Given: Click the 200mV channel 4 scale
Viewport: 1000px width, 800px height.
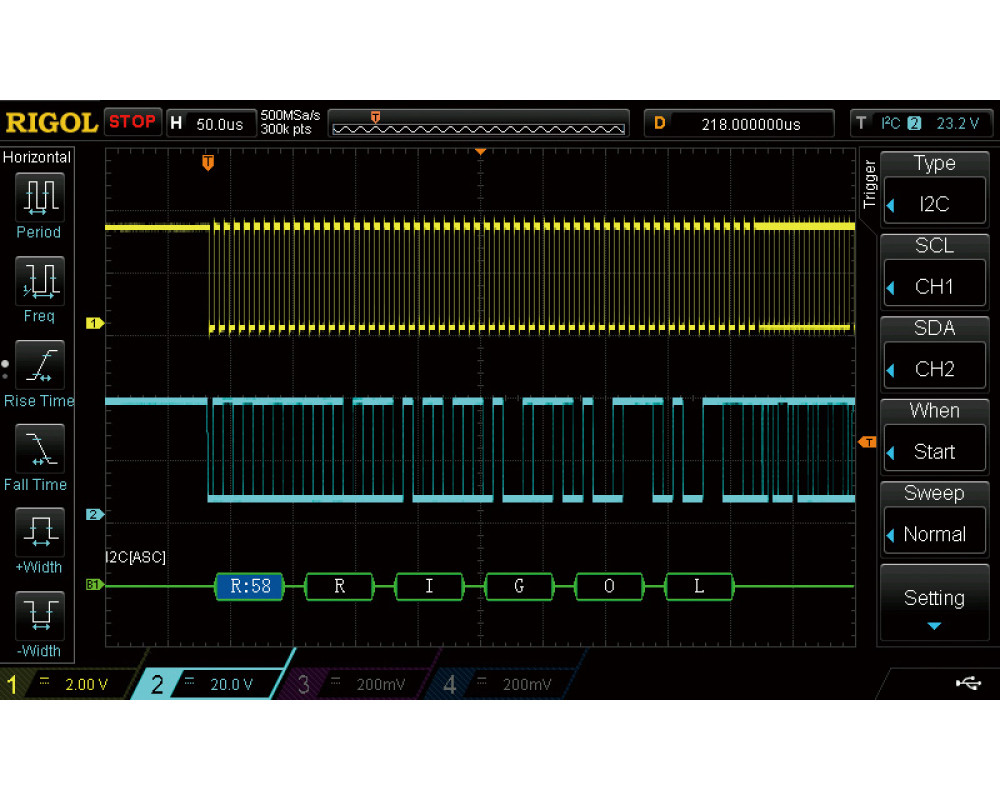Looking at the screenshot, I should point(527,685).
